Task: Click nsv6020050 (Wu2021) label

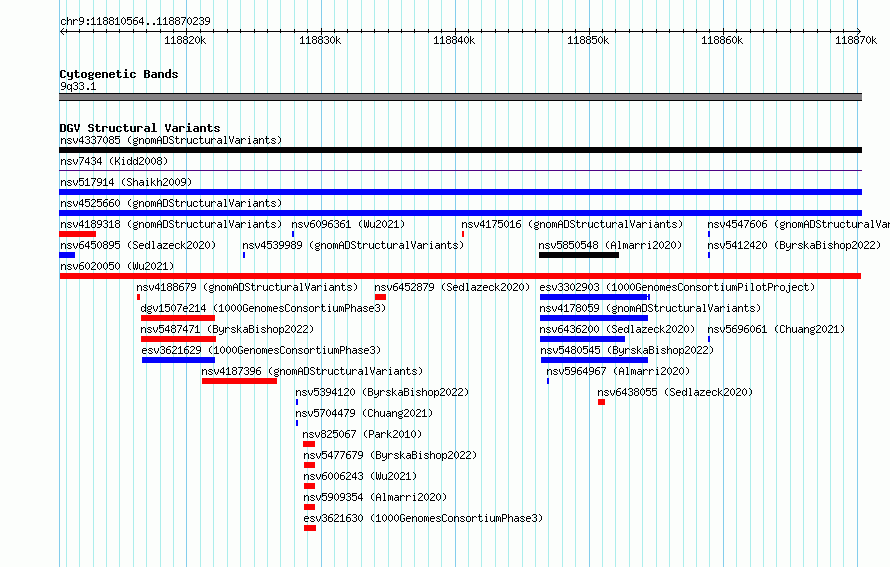Action: click(x=117, y=266)
